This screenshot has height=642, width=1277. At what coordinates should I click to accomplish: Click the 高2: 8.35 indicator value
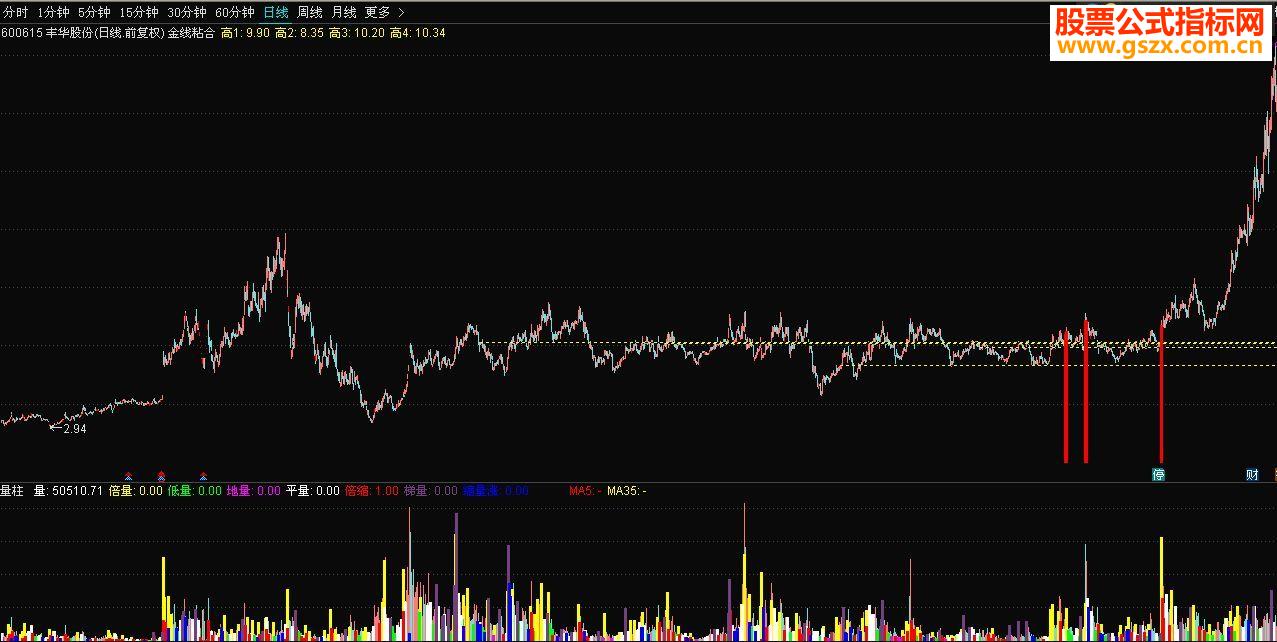[x=299, y=33]
